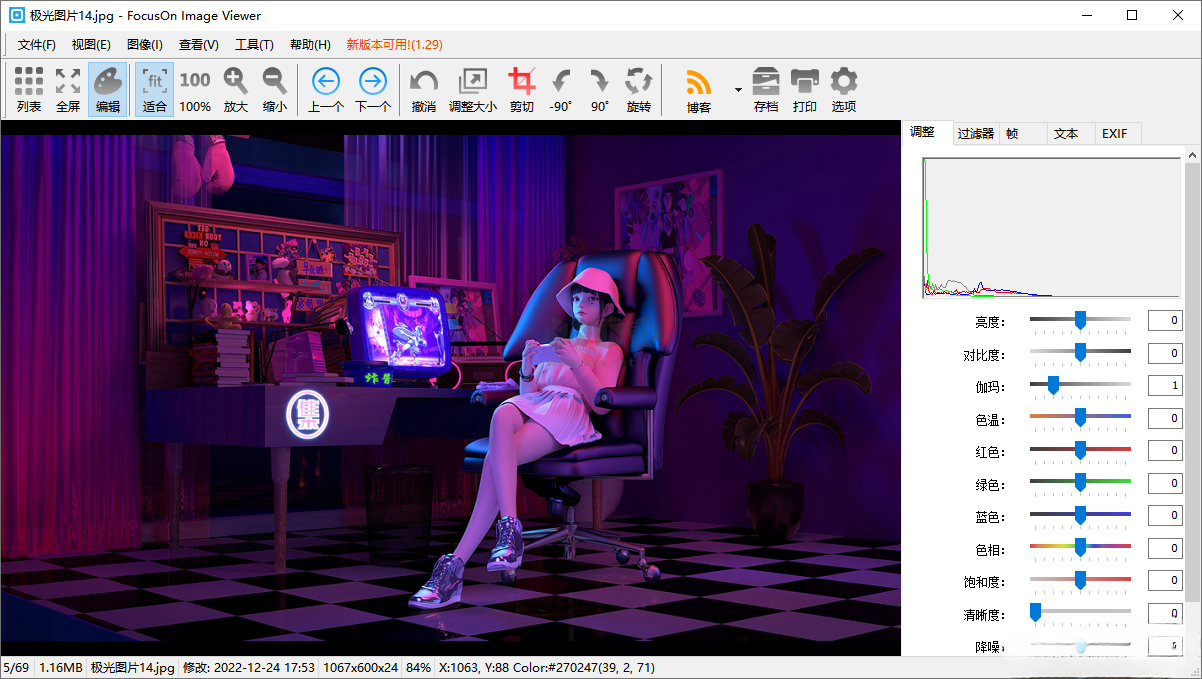Toggle fit-to-window mode (适合)

coord(155,89)
